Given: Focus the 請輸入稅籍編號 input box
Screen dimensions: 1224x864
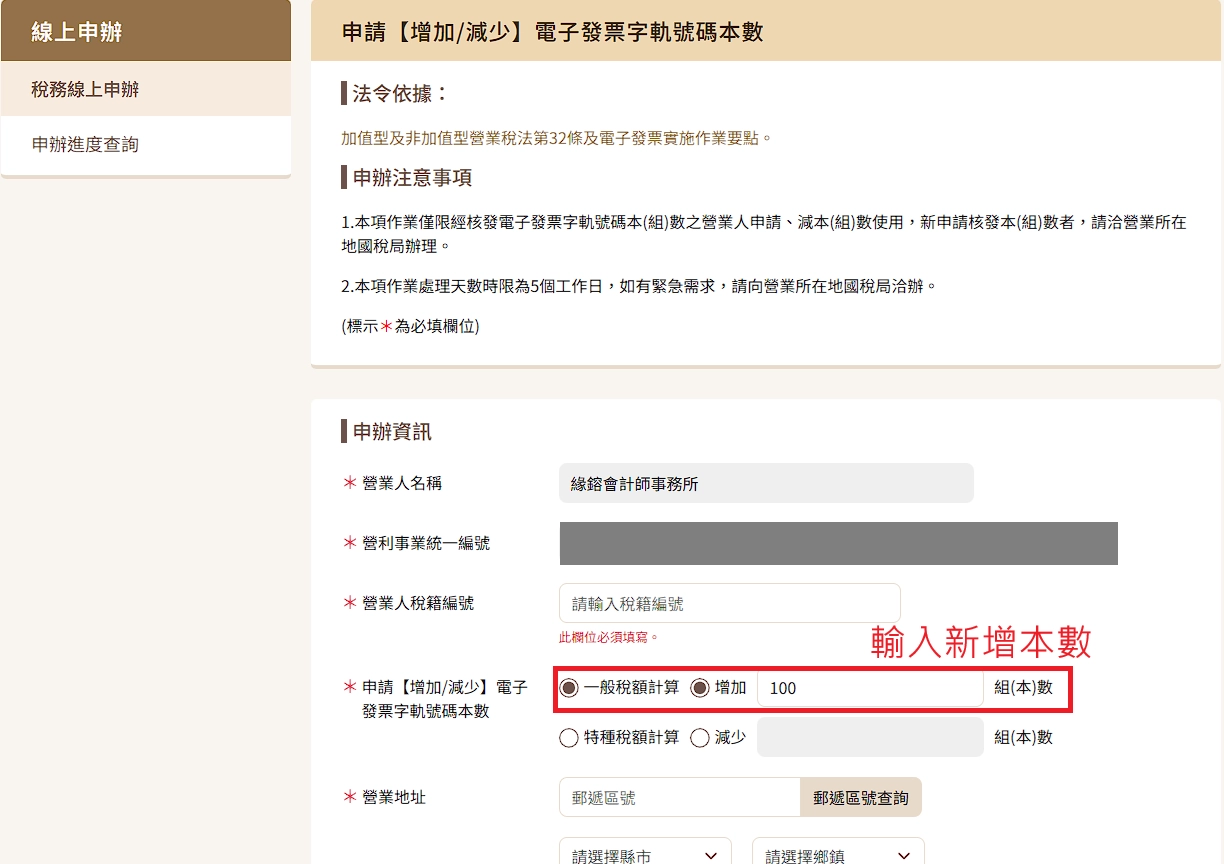Looking at the screenshot, I should 729,604.
